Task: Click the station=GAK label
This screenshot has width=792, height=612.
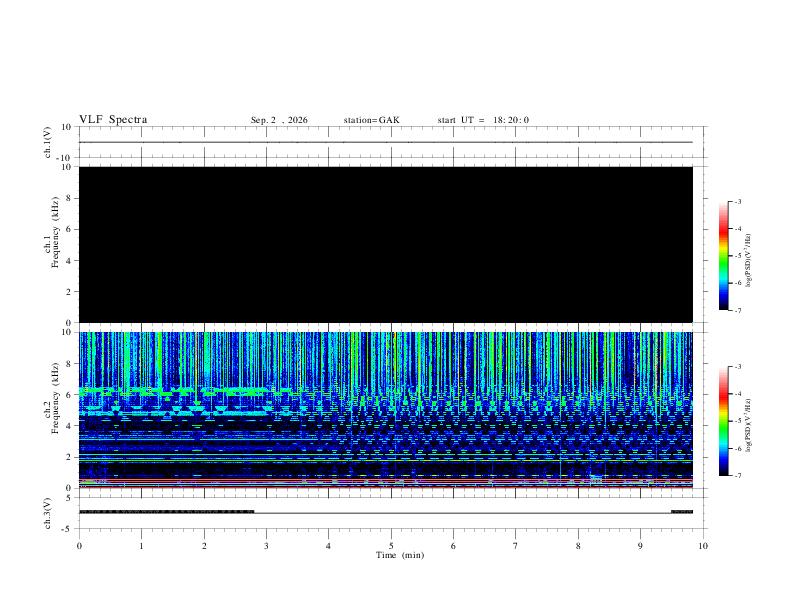Action: tap(371, 120)
